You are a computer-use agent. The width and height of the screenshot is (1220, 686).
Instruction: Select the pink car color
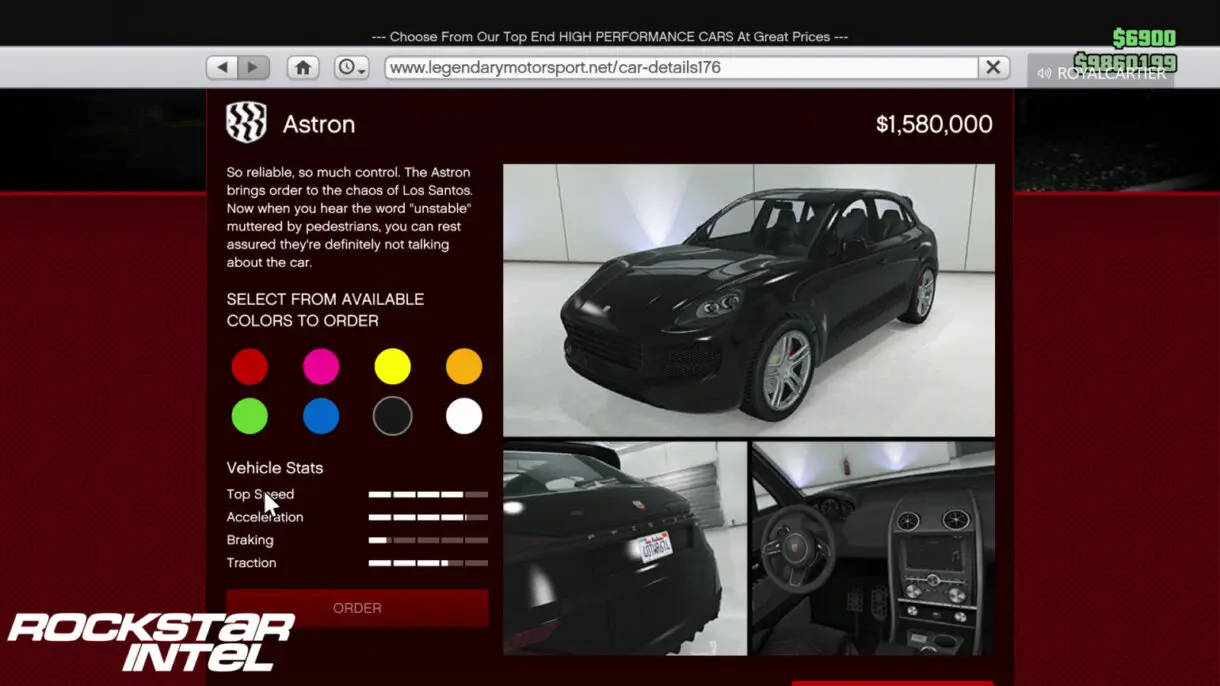pyautogui.click(x=321, y=367)
